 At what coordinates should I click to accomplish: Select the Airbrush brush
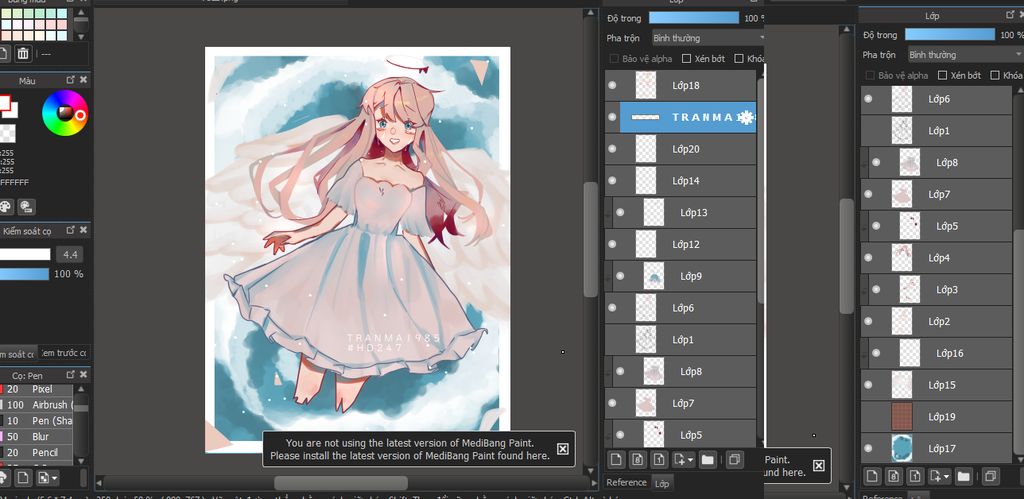click(x=37, y=405)
